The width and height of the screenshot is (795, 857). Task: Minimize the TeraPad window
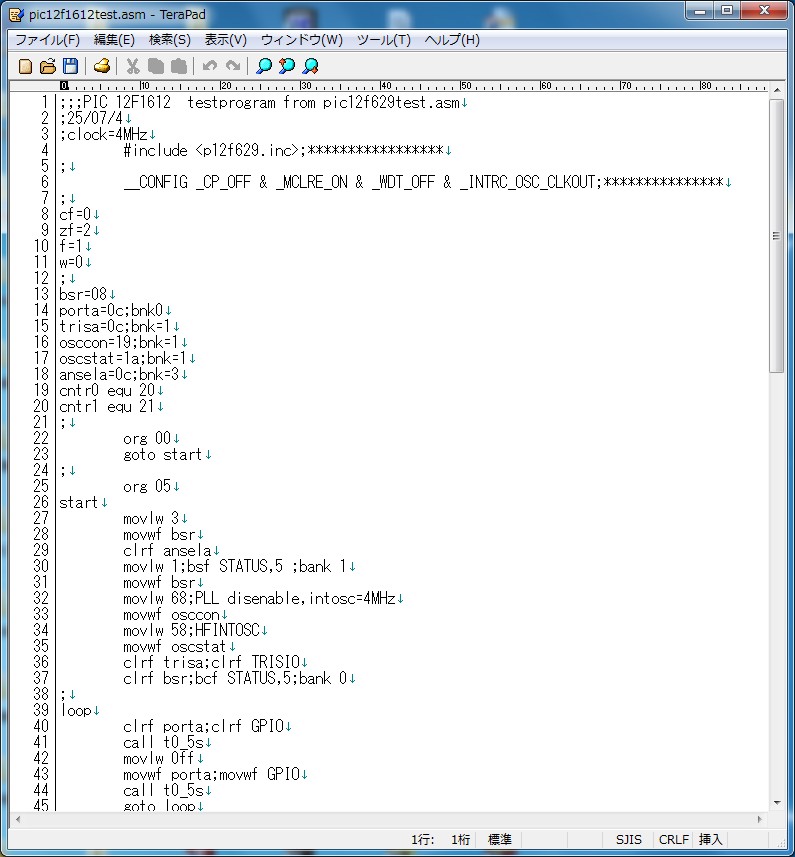coord(701,11)
